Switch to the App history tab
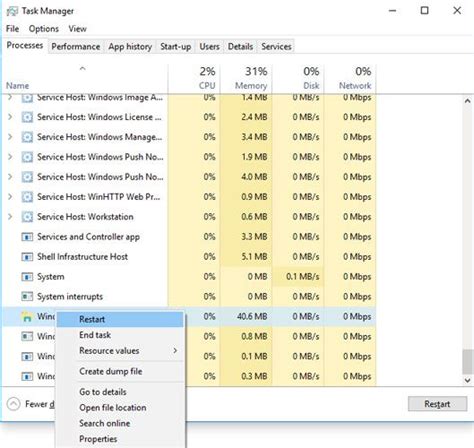The width and height of the screenshot is (474, 448). (x=130, y=46)
